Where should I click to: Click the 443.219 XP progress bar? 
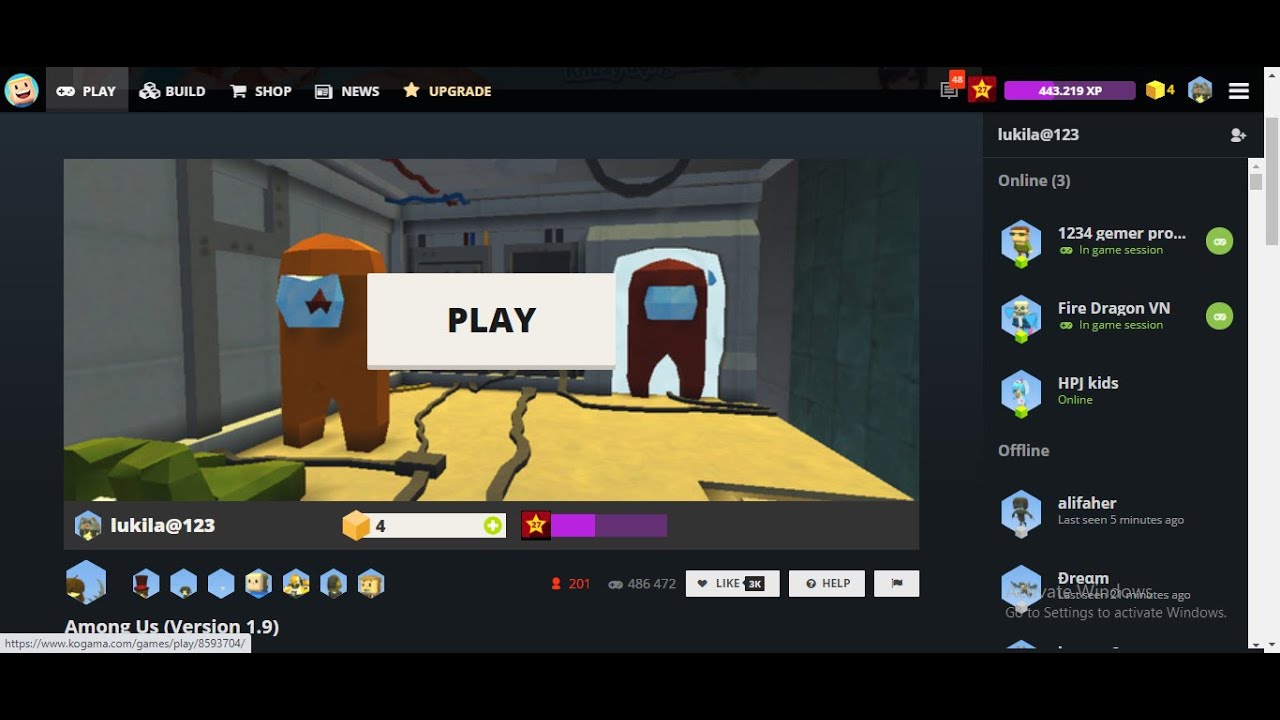[x=1070, y=90]
